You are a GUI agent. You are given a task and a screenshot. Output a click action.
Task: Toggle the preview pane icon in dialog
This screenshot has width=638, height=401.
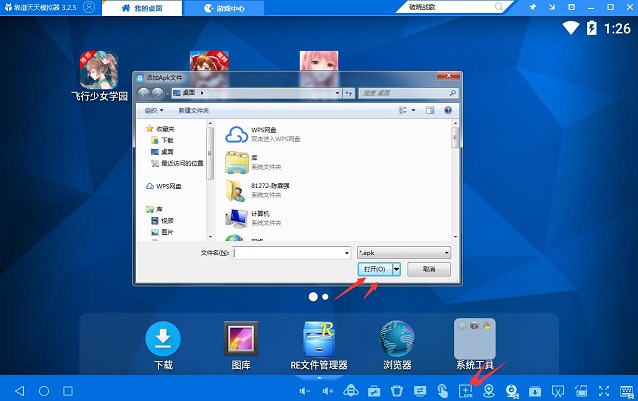tap(430, 110)
